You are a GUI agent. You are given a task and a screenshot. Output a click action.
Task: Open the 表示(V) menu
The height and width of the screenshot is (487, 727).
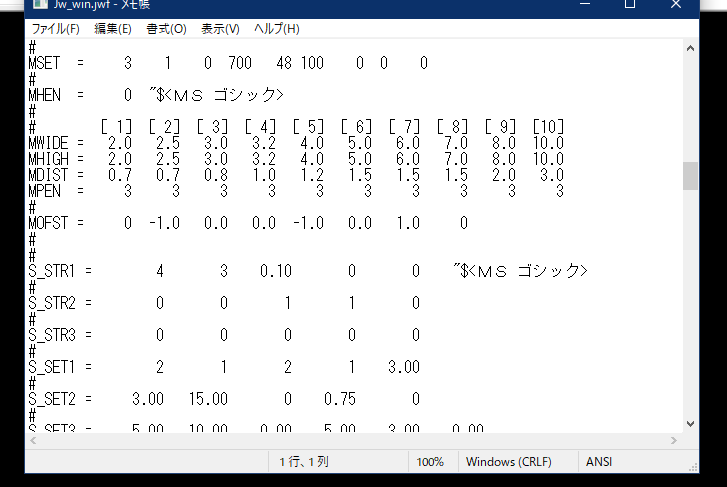[220, 29]
